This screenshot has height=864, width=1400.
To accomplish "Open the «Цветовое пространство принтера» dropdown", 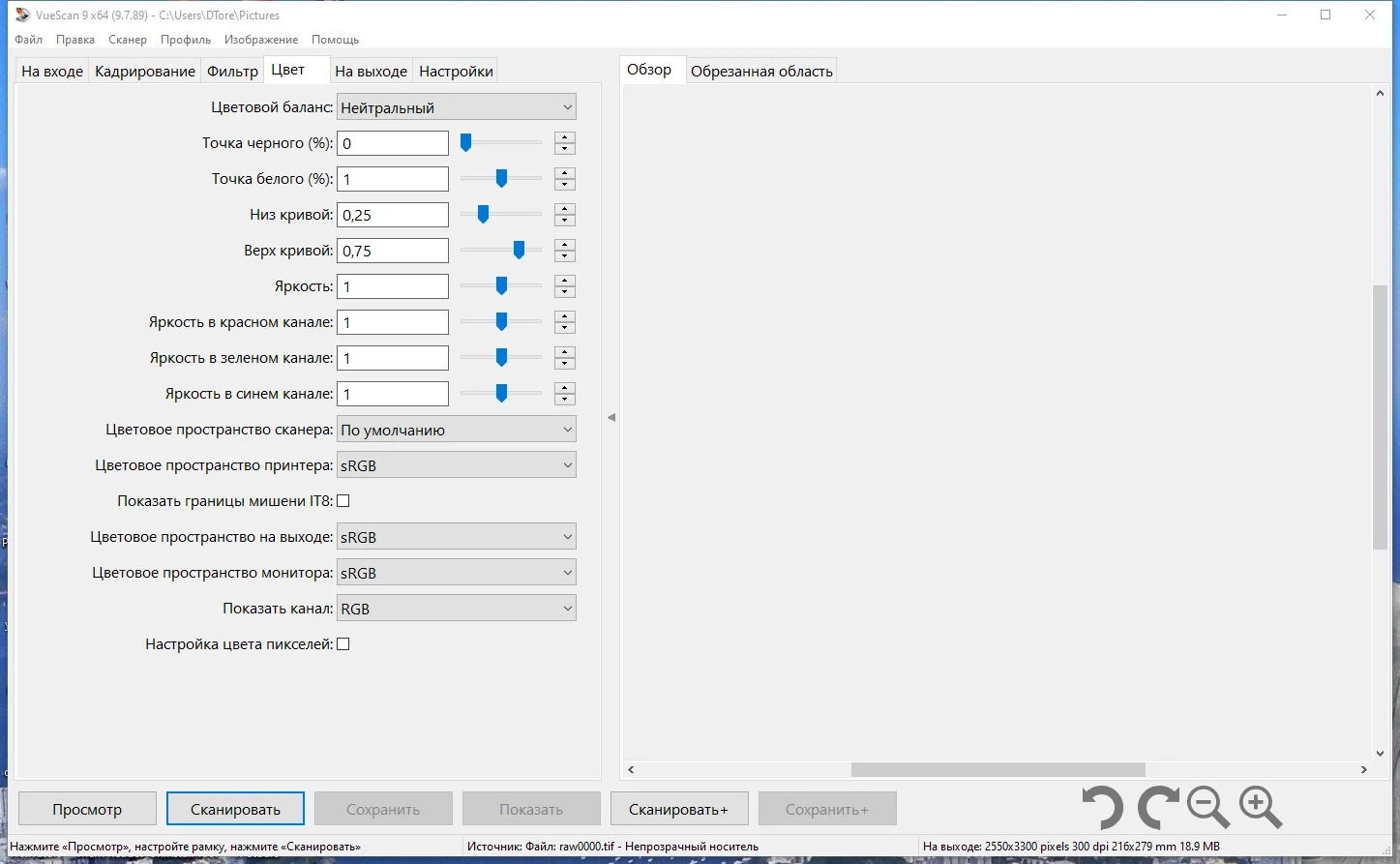I will 457,465.
